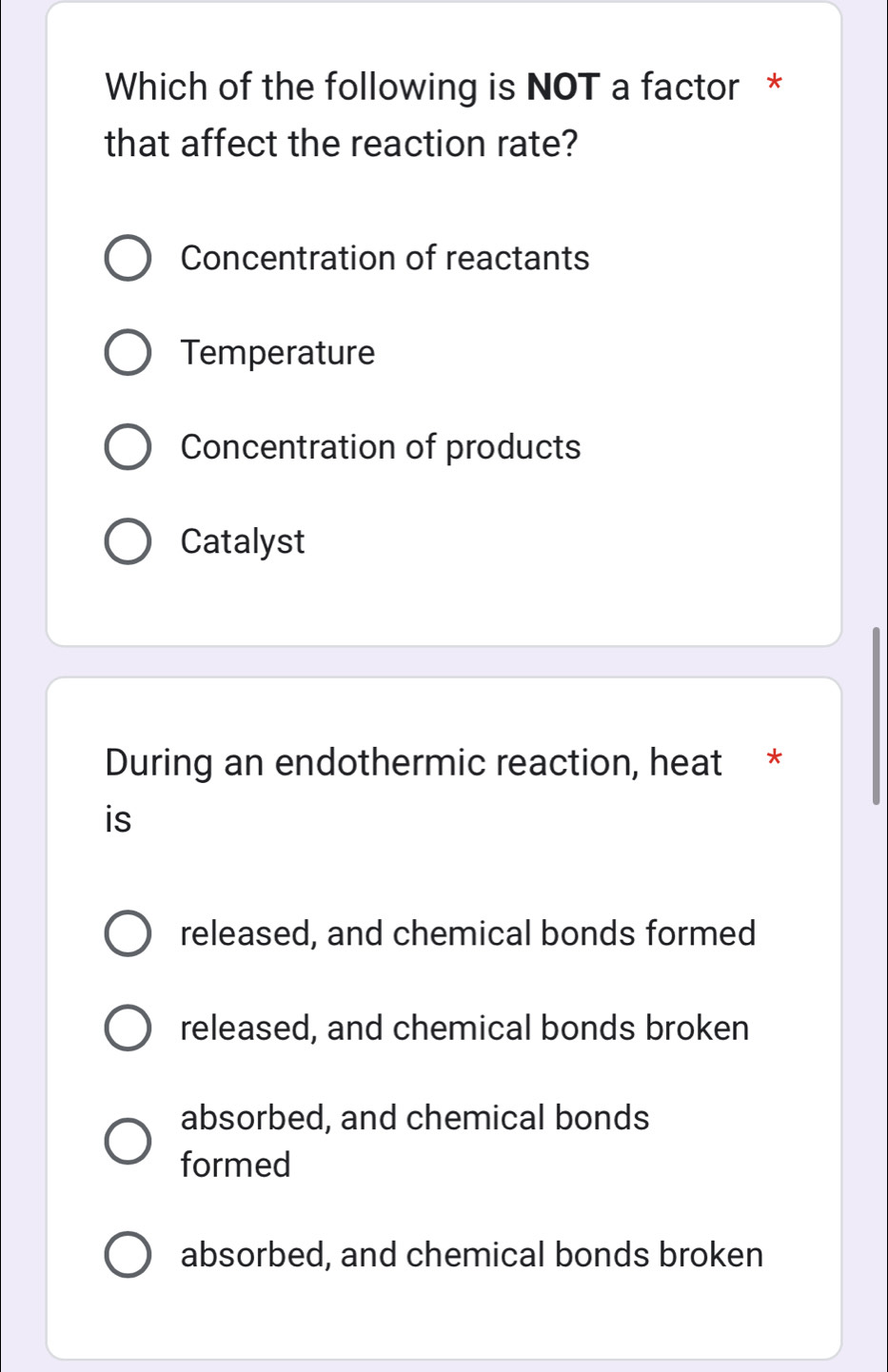The image size is (888, 1372).
Task: Click the endothermic reaction question text
Action: [x=409, y=790]
